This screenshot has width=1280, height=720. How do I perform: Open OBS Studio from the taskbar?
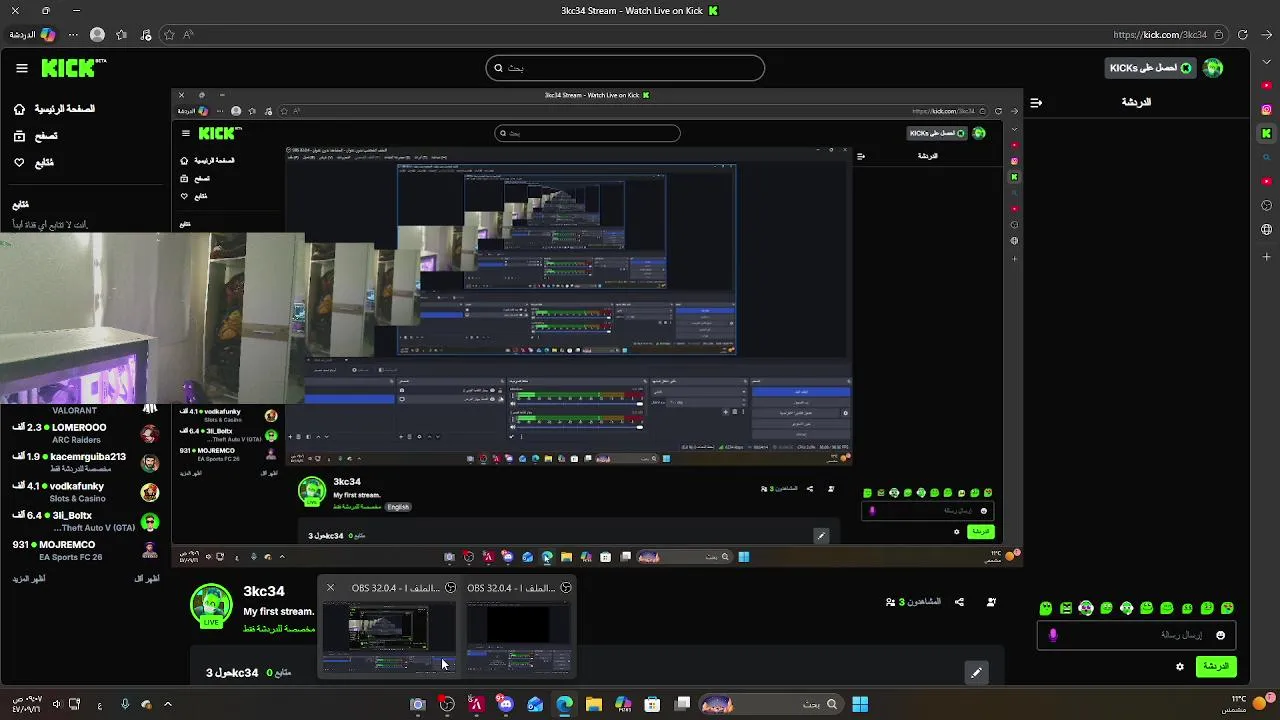pos(447,704)
